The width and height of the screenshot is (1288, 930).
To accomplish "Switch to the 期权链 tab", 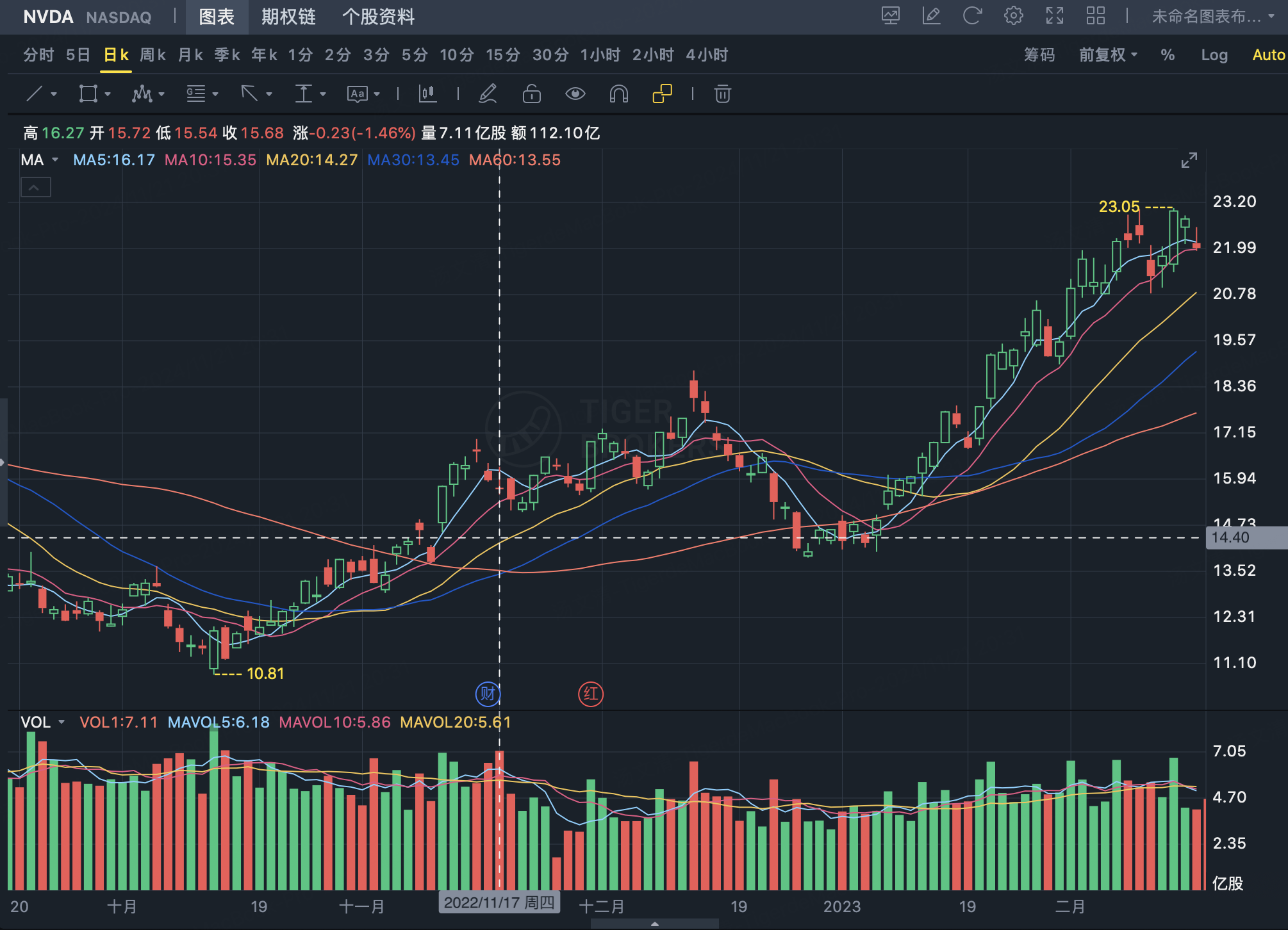I will (x=288, y=17).
